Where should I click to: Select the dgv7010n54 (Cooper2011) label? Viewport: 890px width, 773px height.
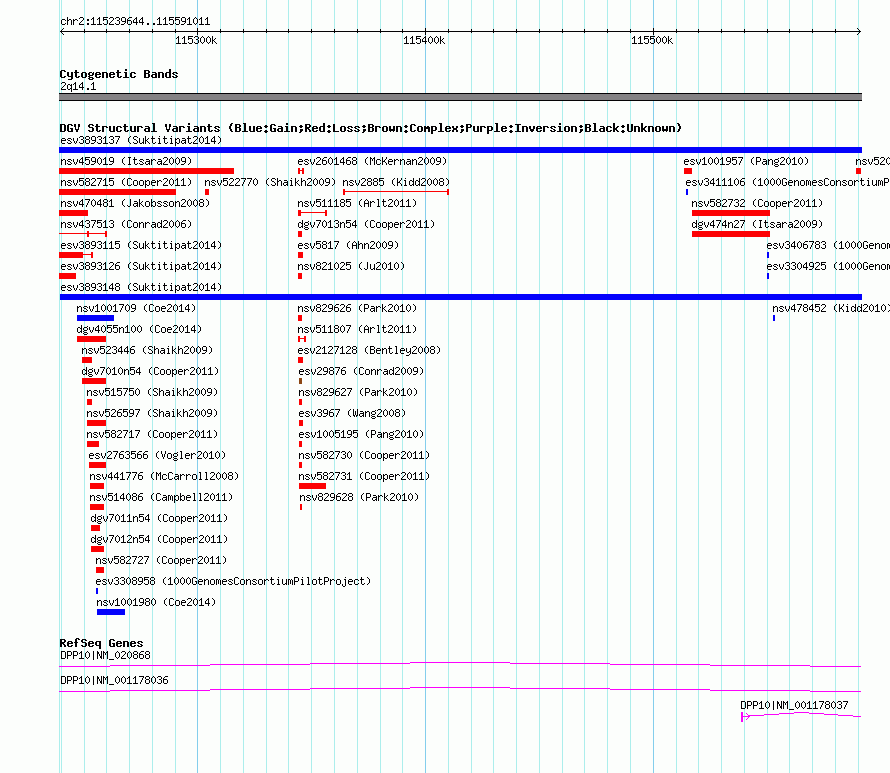tap(150, 371)
